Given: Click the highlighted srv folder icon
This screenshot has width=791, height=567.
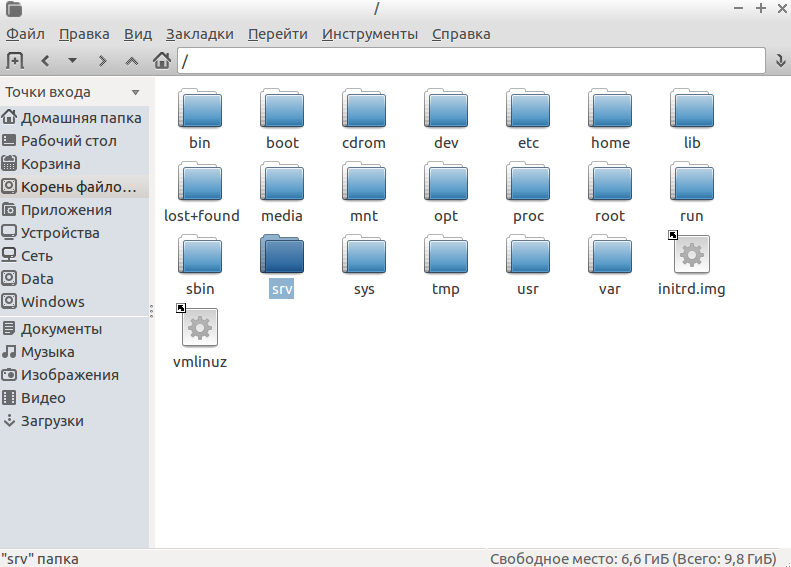Looking at the screenshot, I should point(282,255).
